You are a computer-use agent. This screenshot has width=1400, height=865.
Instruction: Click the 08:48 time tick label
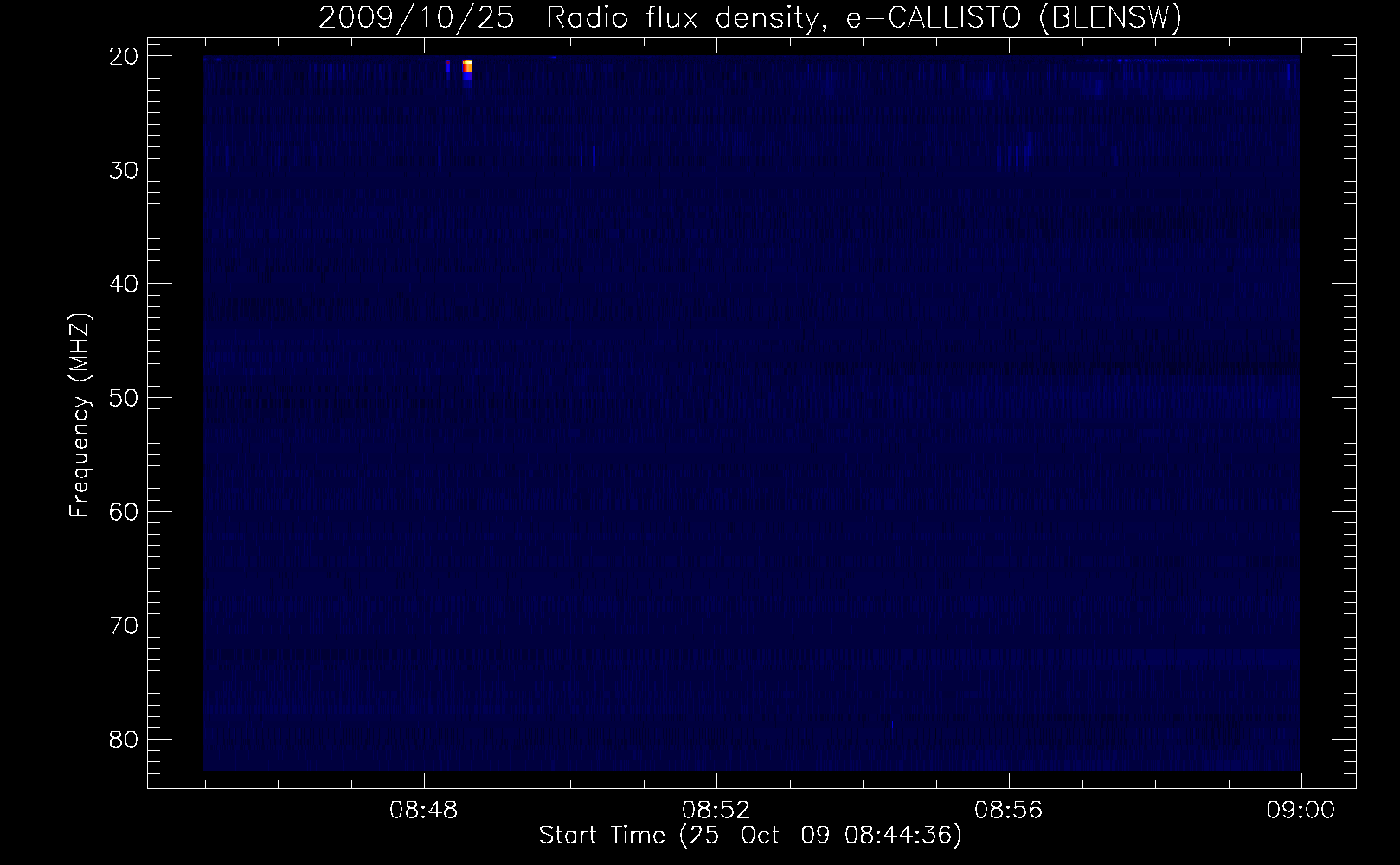pos(423,811)
